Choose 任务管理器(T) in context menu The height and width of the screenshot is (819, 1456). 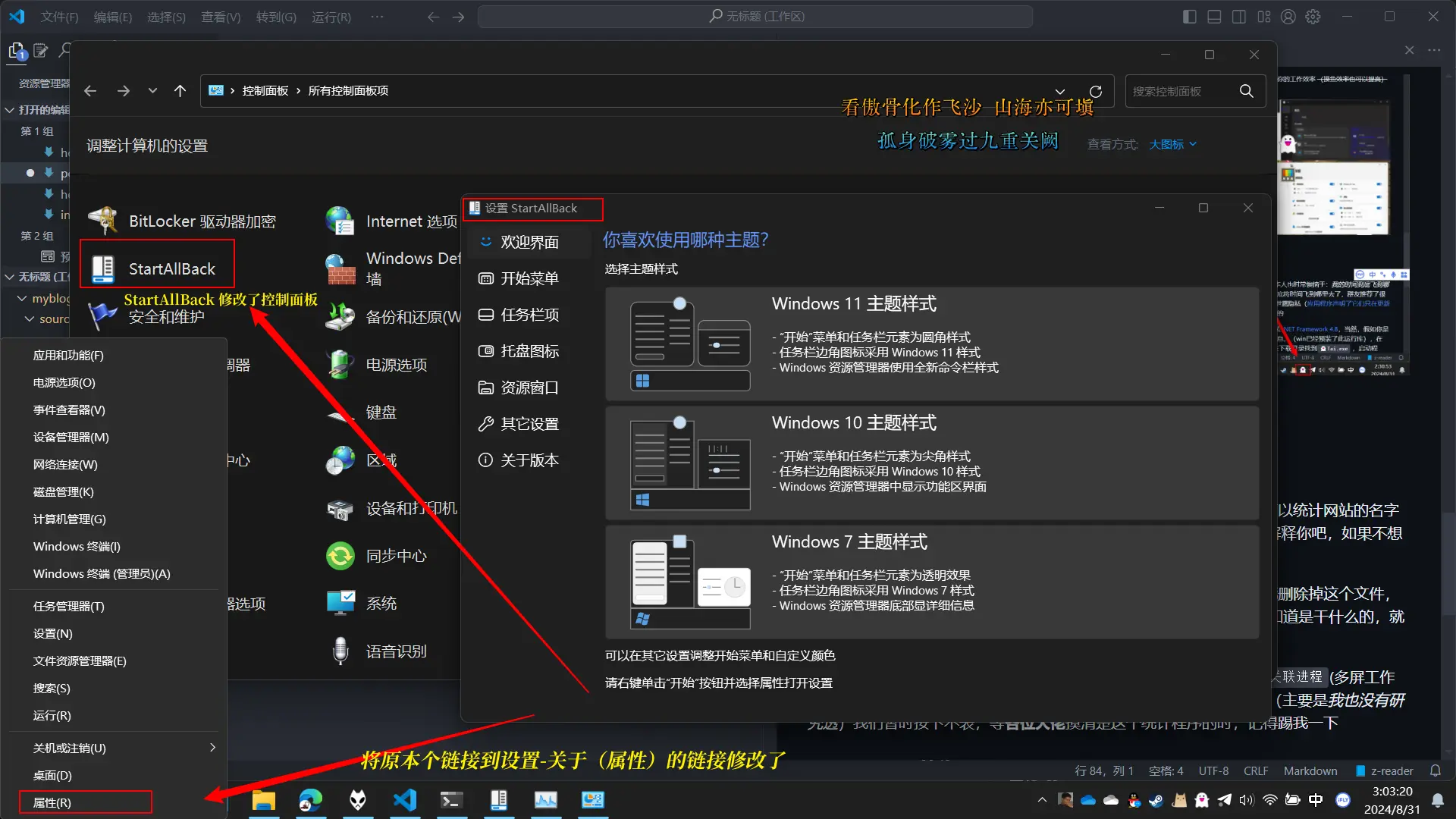coord(114,607)
